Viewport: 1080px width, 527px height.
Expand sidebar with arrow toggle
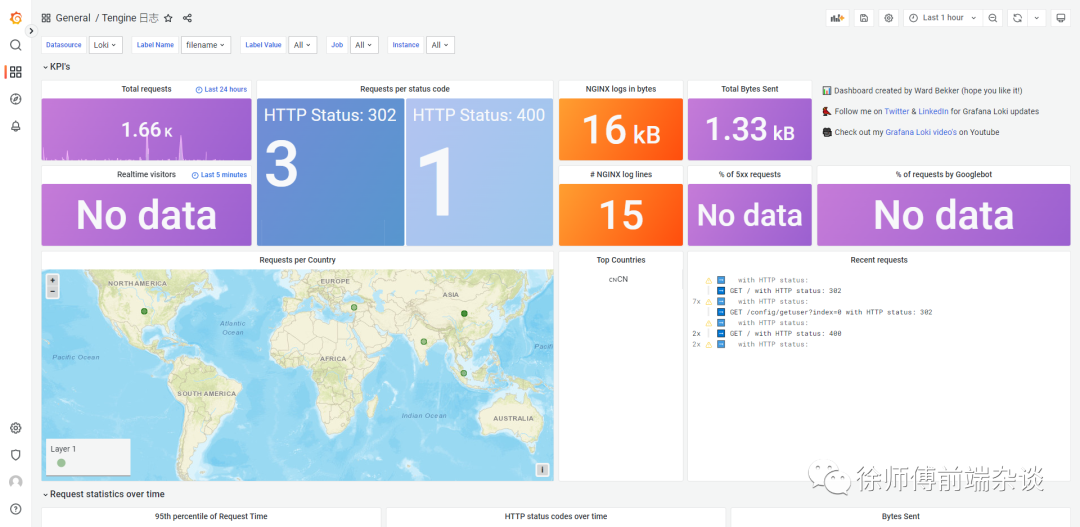point(31,31)
